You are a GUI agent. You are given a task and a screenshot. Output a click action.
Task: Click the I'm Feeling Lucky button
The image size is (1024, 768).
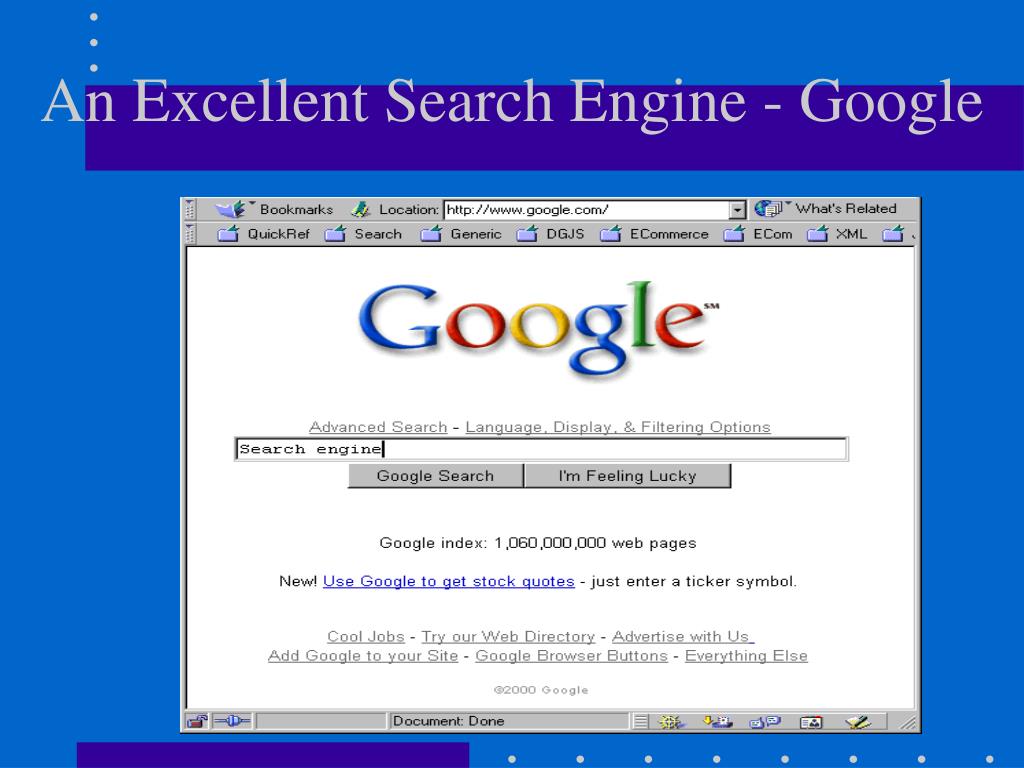(628, 476)
